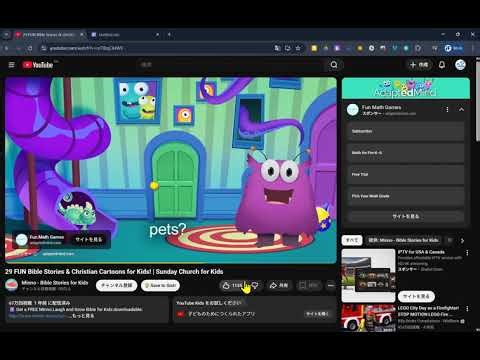Collapse the Fun Math Games ad panel
Viewport: 480px width, 360px height.
(461, 110)
